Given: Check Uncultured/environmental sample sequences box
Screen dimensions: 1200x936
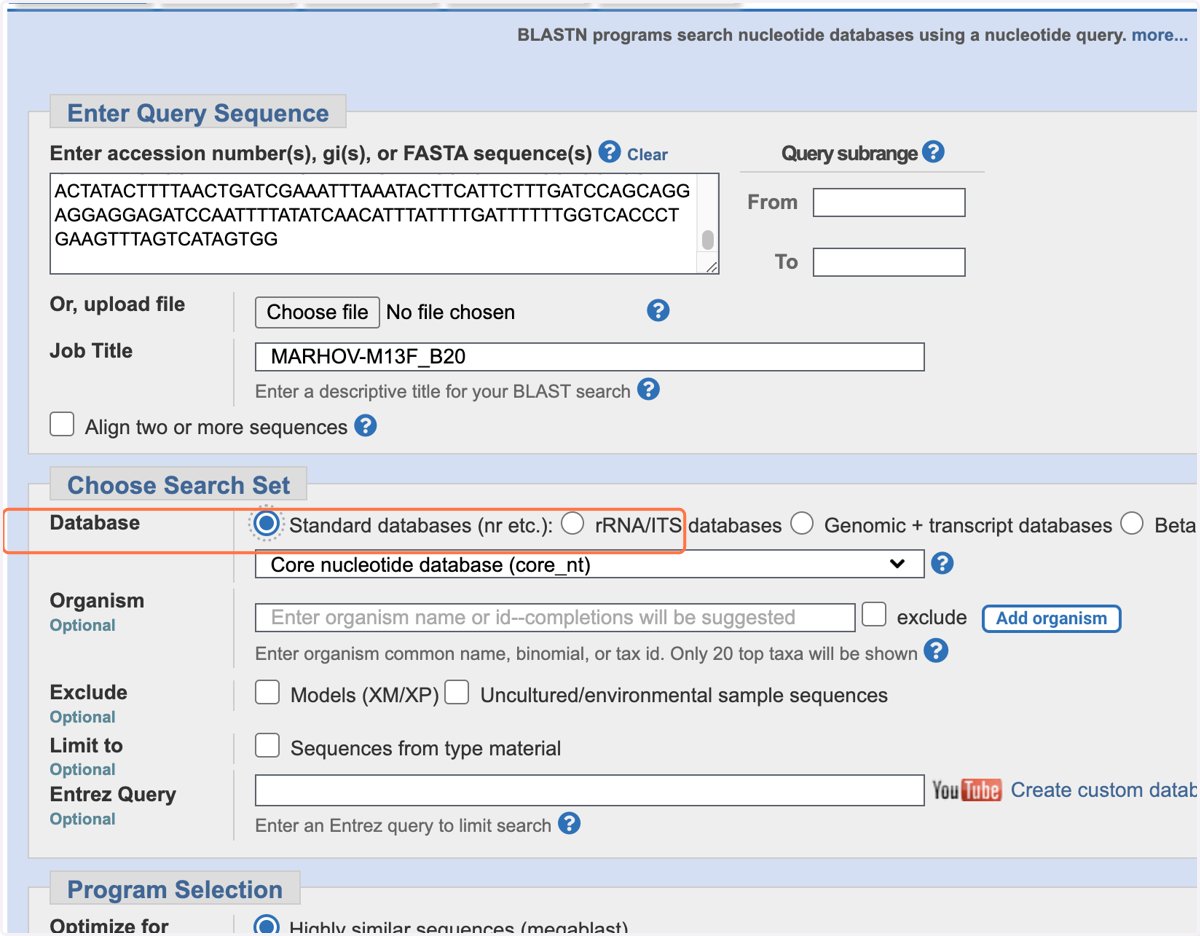Looking at the screenshot, I should tap(457, 692).
